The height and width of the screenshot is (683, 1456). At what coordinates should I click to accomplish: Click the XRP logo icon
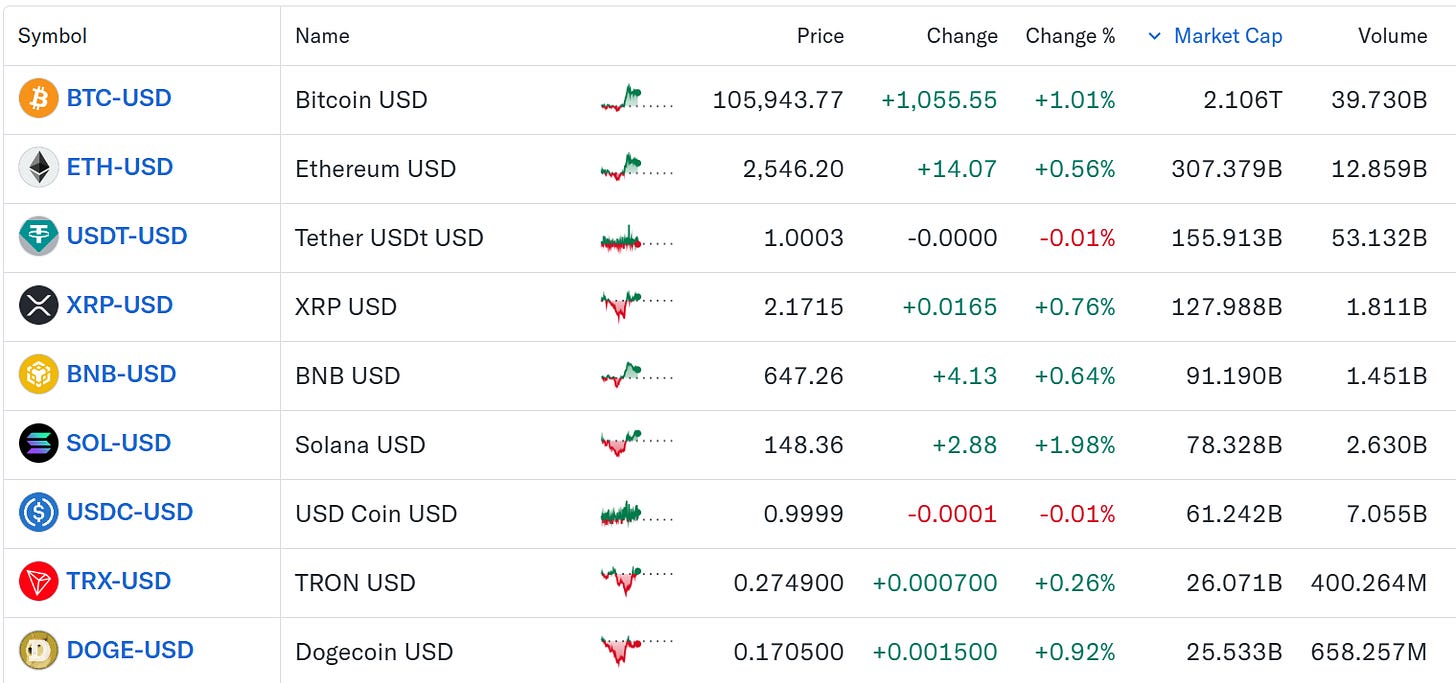(x=39, y=305)
